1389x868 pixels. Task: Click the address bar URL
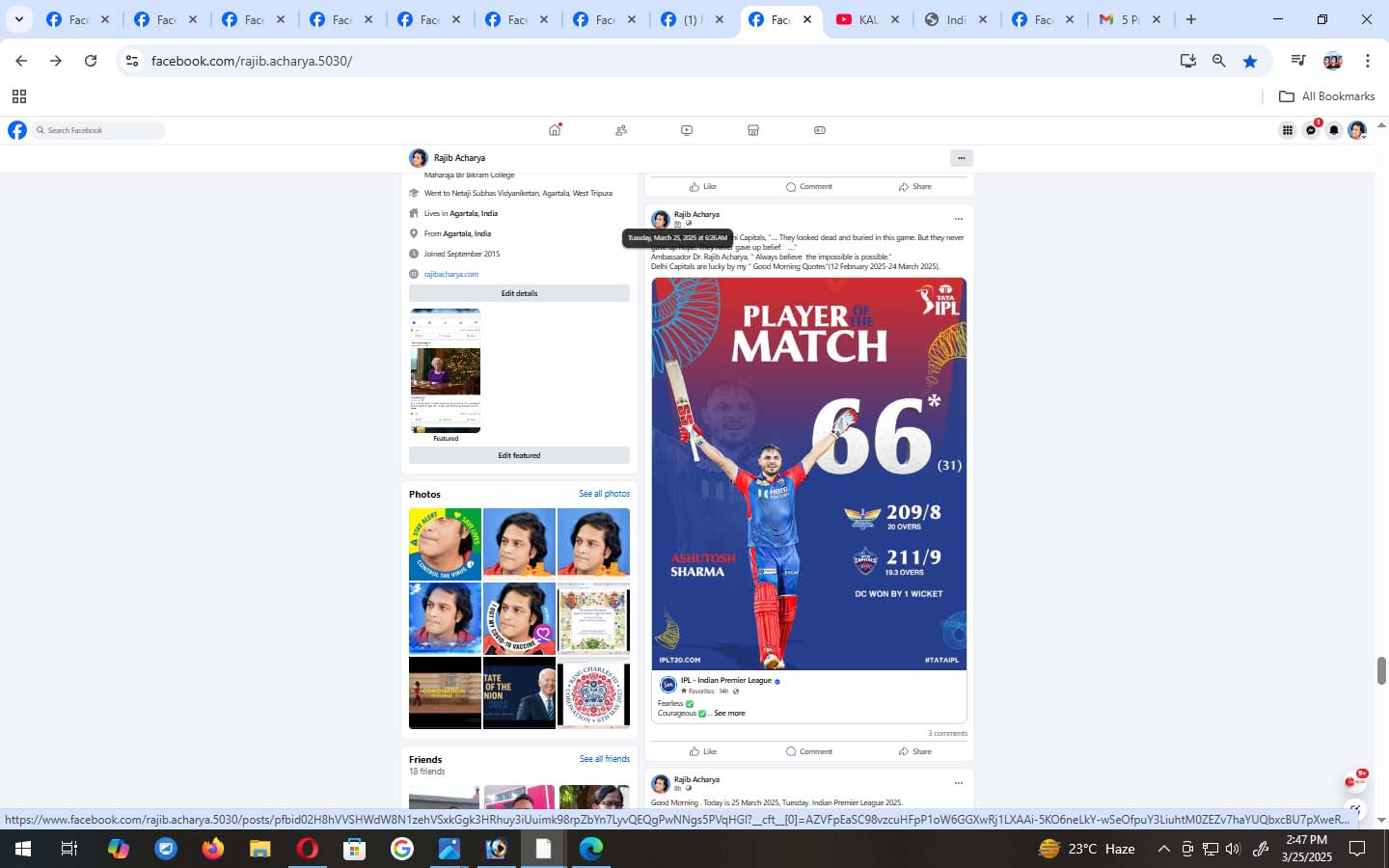coord(252,61)
